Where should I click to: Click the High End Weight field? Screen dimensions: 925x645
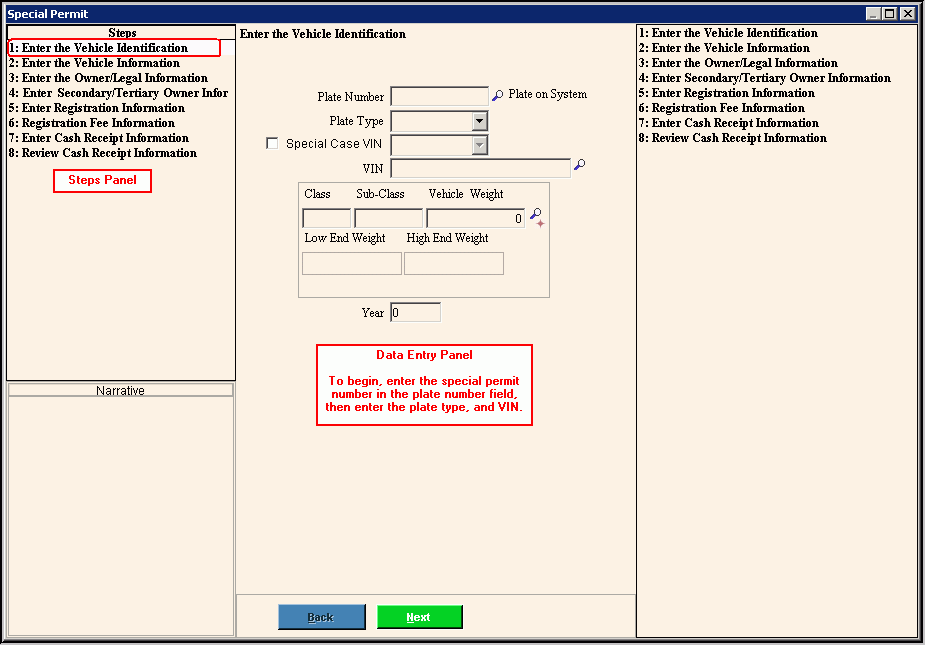(454, 263)
